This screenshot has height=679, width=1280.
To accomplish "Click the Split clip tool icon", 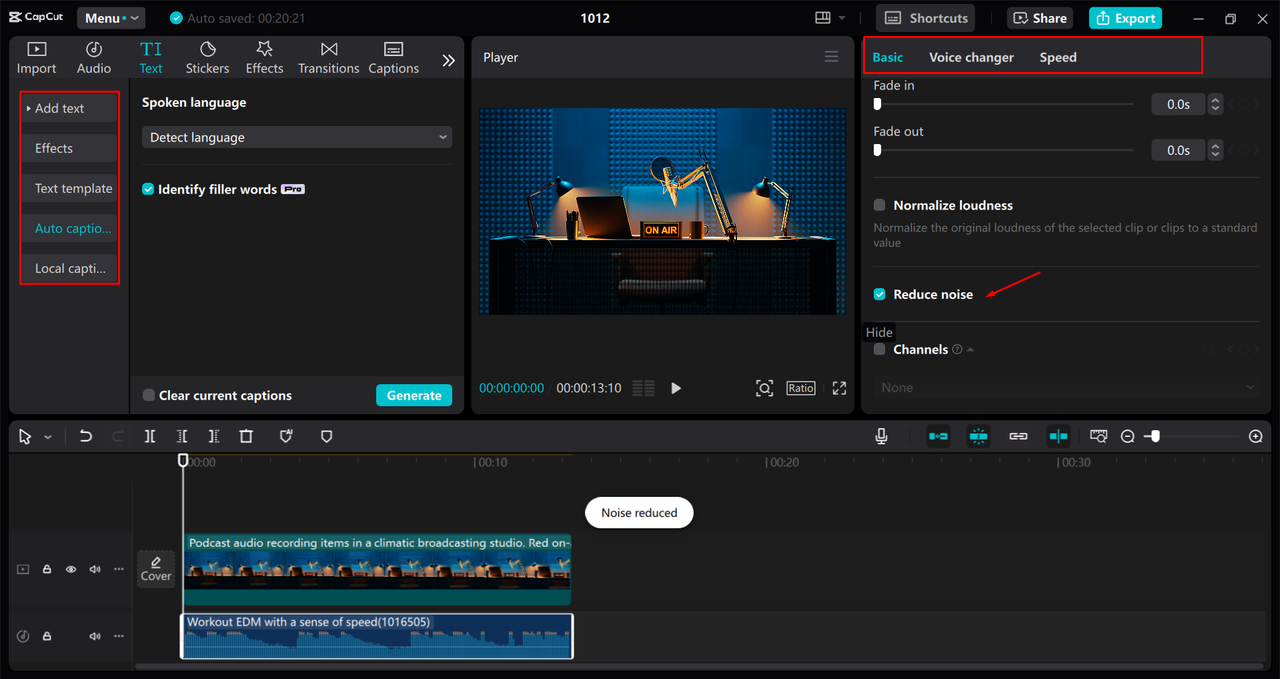I will (150, 436).
